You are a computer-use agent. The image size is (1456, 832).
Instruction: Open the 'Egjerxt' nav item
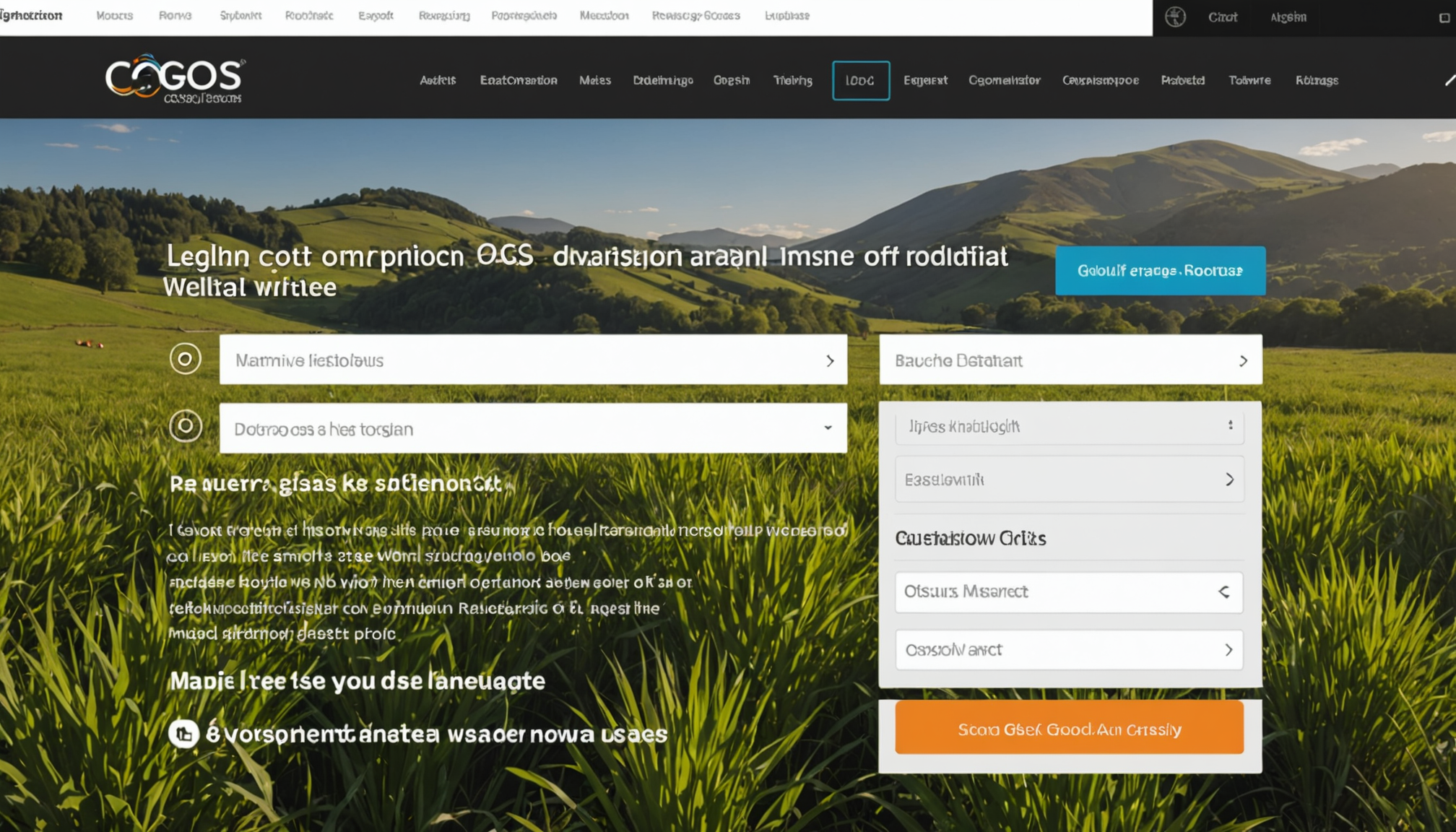[x=924, y=80]
